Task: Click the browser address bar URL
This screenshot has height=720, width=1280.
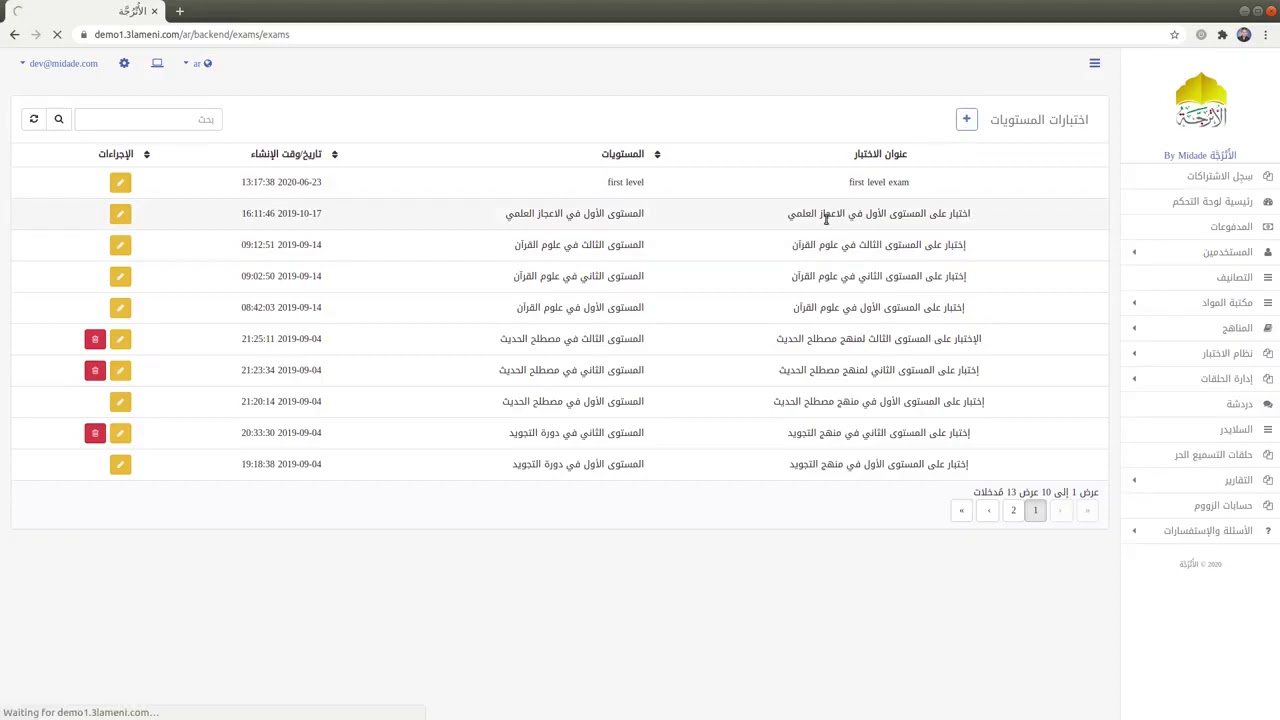Action: point(191,34)
